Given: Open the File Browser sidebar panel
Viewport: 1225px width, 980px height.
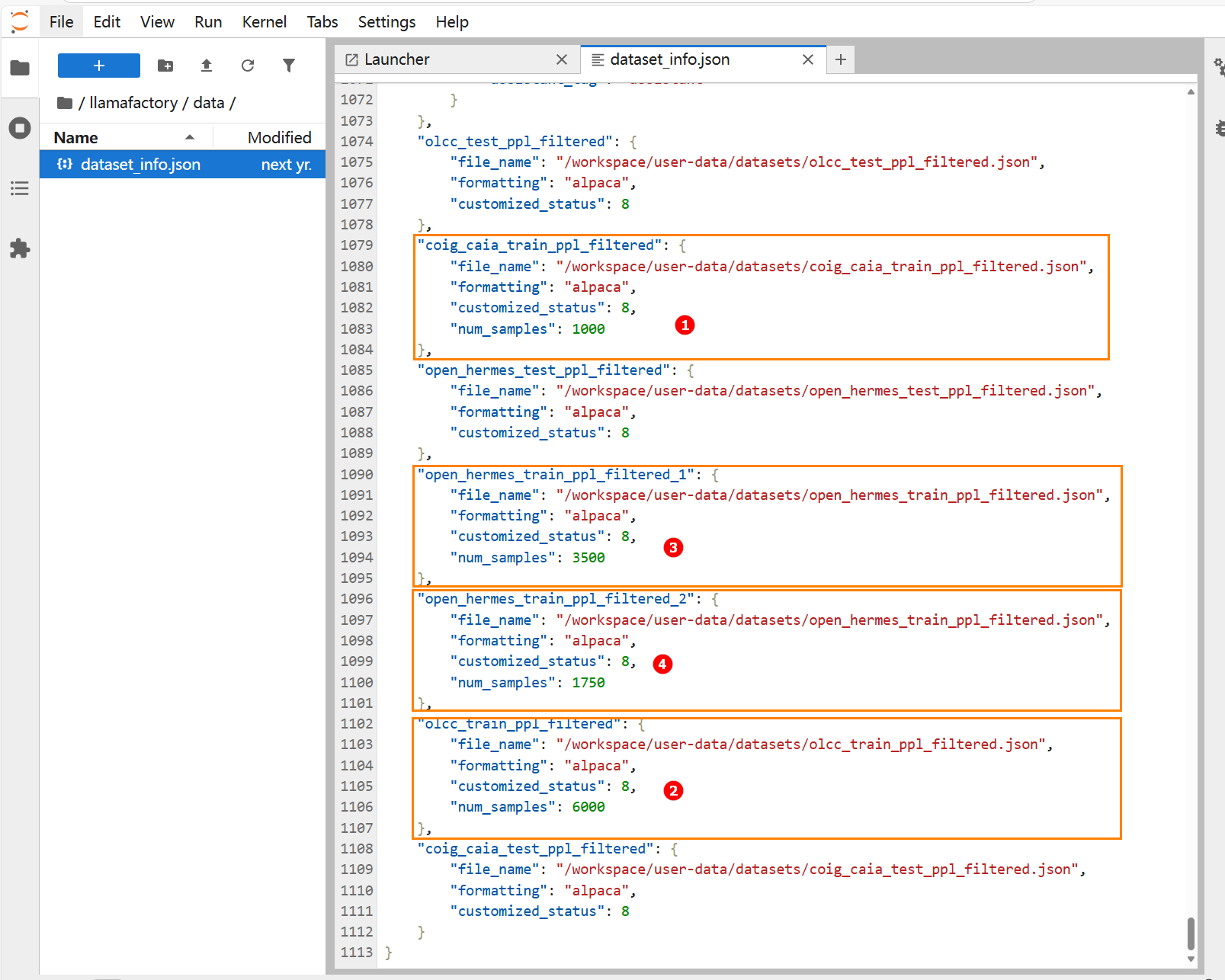Looking at the screenshot, I should pyautogui.click(x=20, y=68).
